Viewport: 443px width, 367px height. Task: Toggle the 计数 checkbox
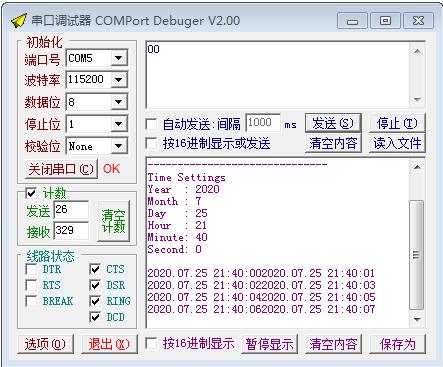coord(31,194)
